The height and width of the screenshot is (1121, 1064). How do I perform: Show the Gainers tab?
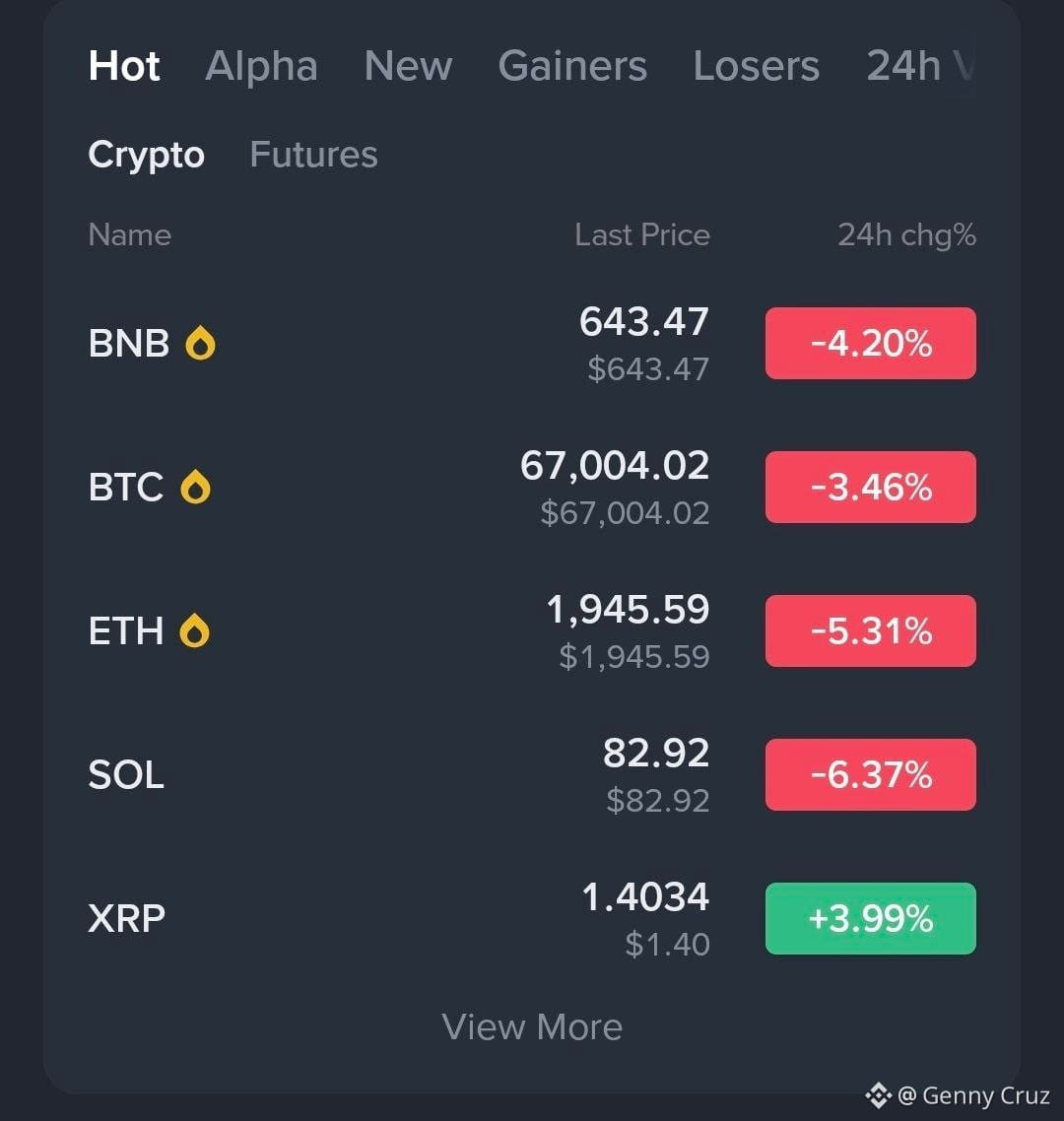click(x=572, y=67)
